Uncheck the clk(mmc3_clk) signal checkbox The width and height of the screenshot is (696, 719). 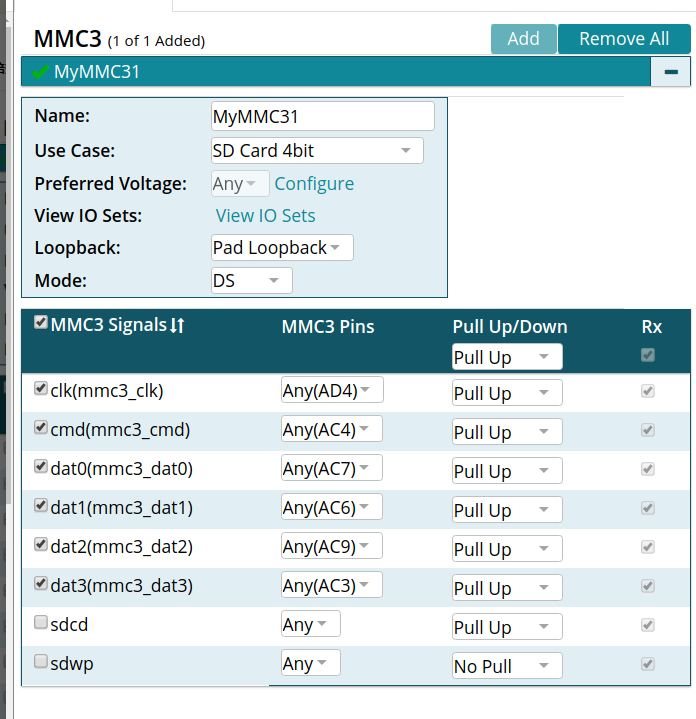click(x=41, y=389)
